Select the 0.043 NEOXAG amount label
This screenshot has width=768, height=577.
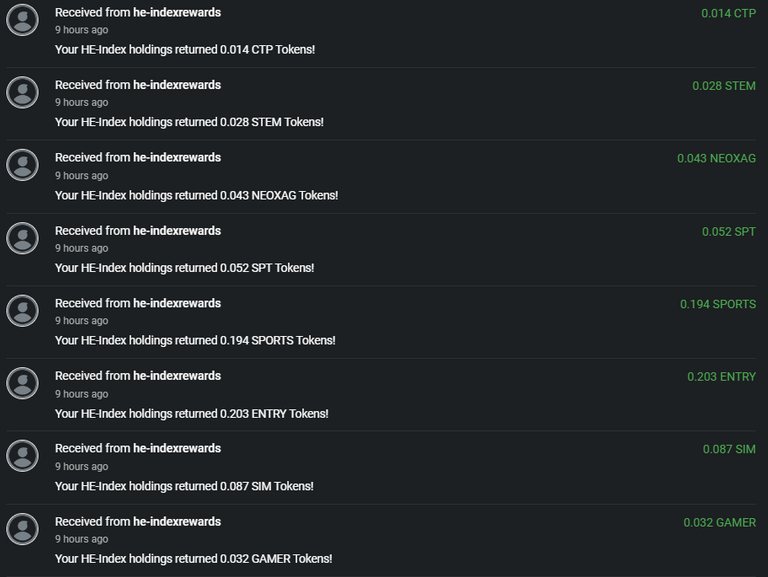716,159
